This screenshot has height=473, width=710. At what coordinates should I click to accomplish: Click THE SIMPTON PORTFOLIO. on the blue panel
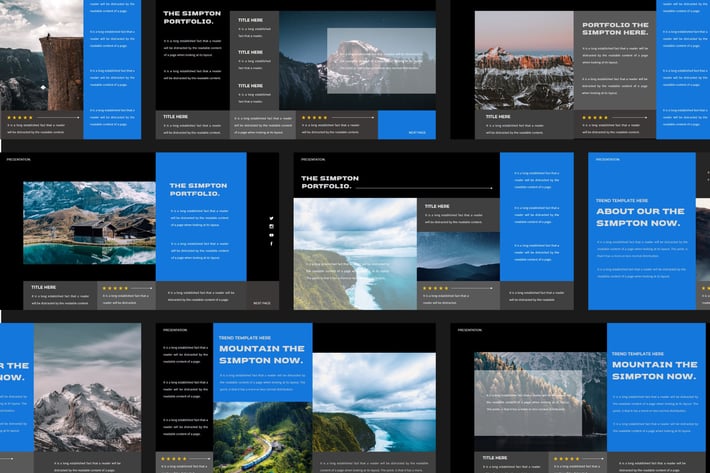[198, 189]
